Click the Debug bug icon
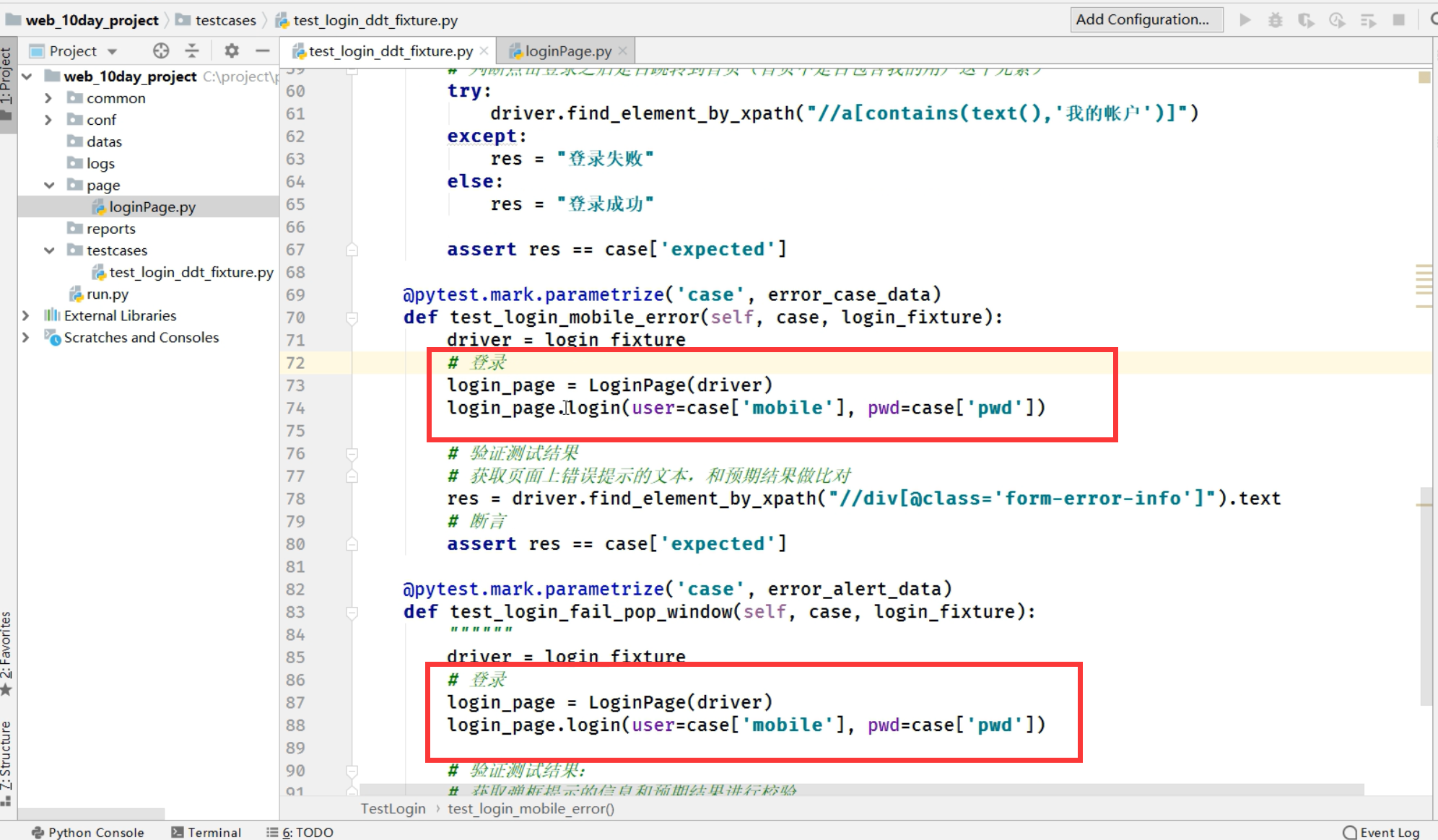This screenshot has height=840, width=1438. 1276,20
